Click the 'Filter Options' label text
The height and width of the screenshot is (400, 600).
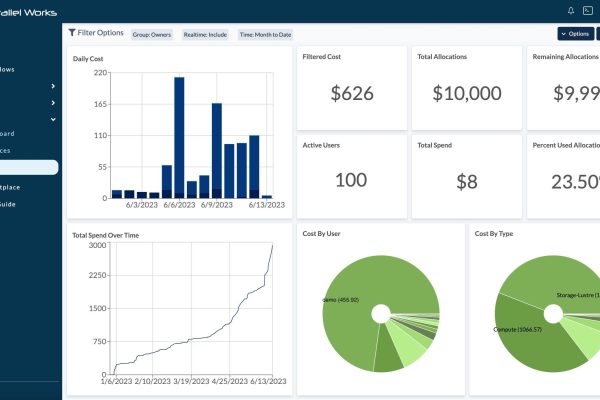101,33
